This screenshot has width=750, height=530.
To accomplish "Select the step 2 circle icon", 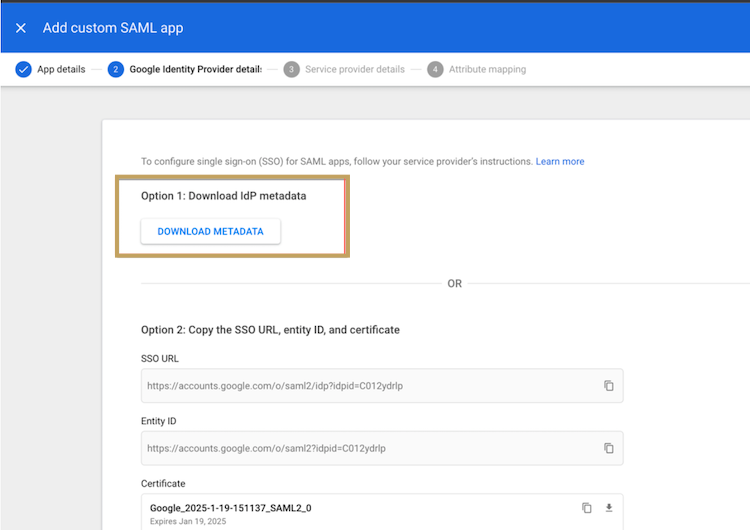I will (115, 69).
